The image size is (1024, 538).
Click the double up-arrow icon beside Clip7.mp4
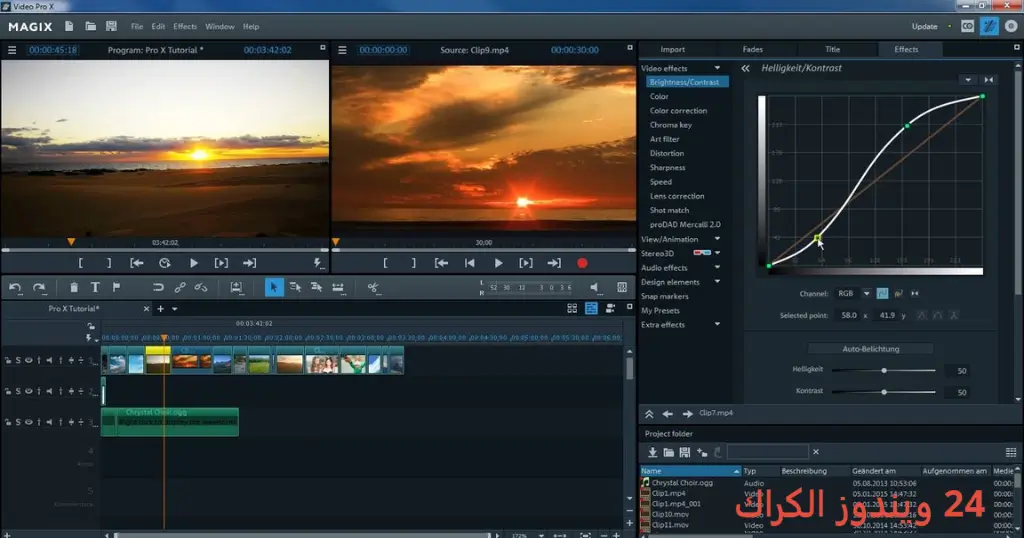[649, 413]
